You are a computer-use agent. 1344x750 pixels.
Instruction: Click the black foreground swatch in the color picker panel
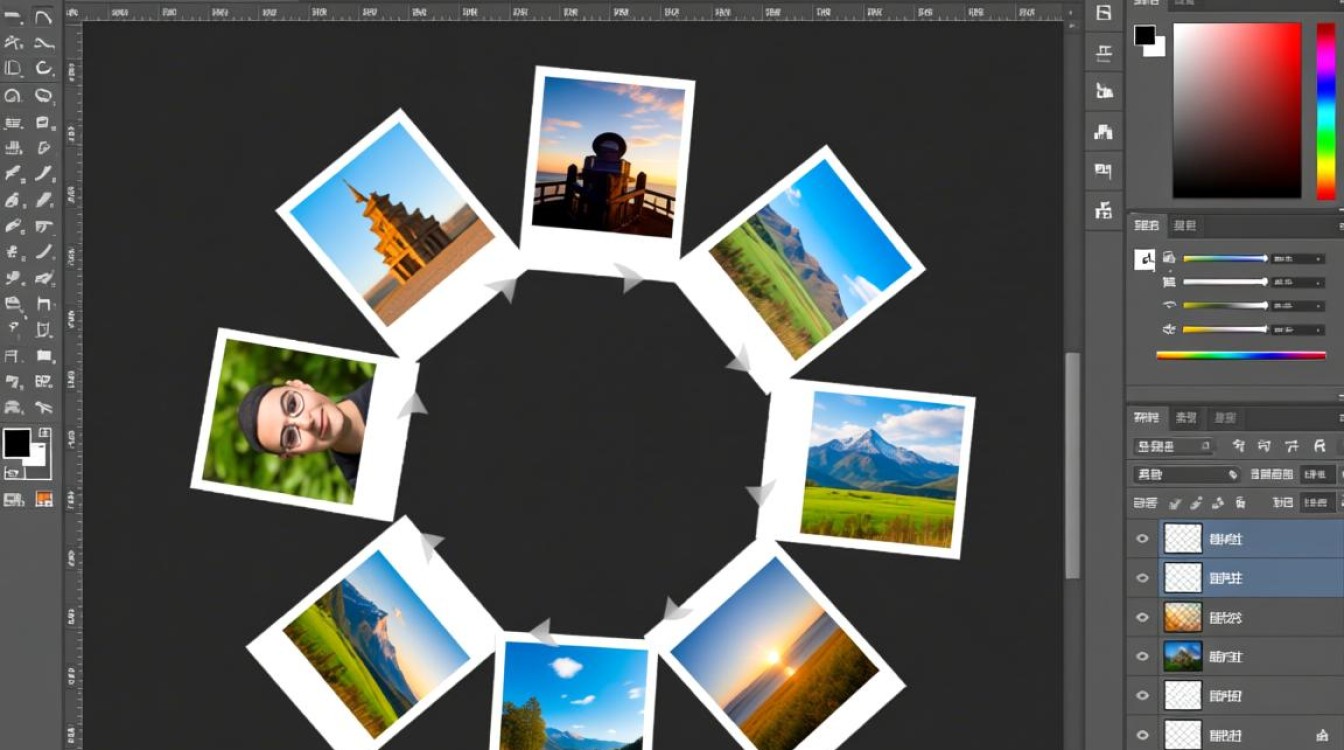(1145, 36)
